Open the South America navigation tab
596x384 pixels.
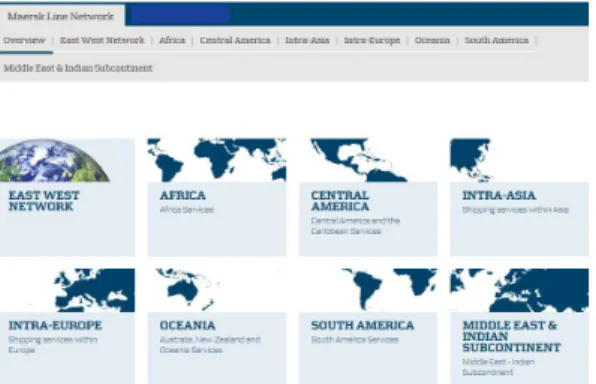click(x=496, y=40)
